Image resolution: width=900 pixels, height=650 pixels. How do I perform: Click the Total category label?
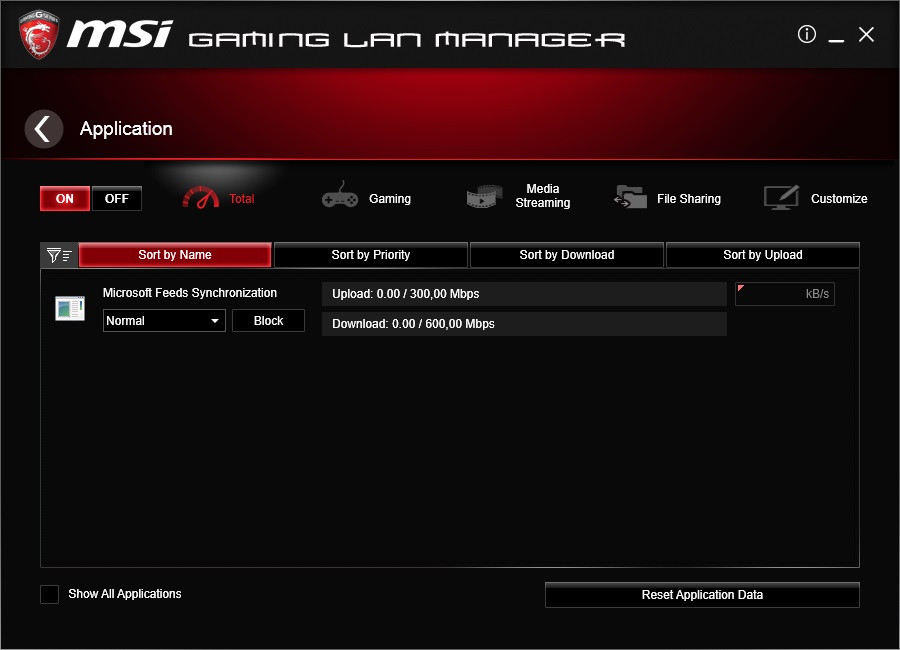(x=242, y=199)
